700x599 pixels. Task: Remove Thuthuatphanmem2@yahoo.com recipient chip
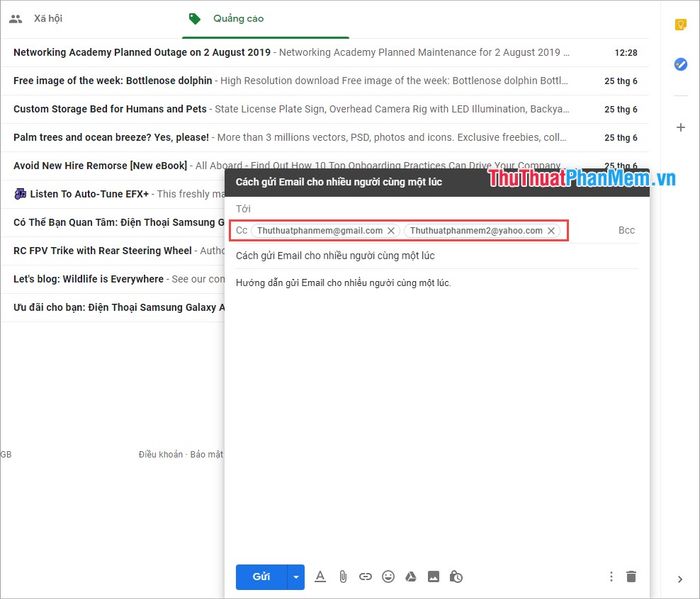(551, 231)
